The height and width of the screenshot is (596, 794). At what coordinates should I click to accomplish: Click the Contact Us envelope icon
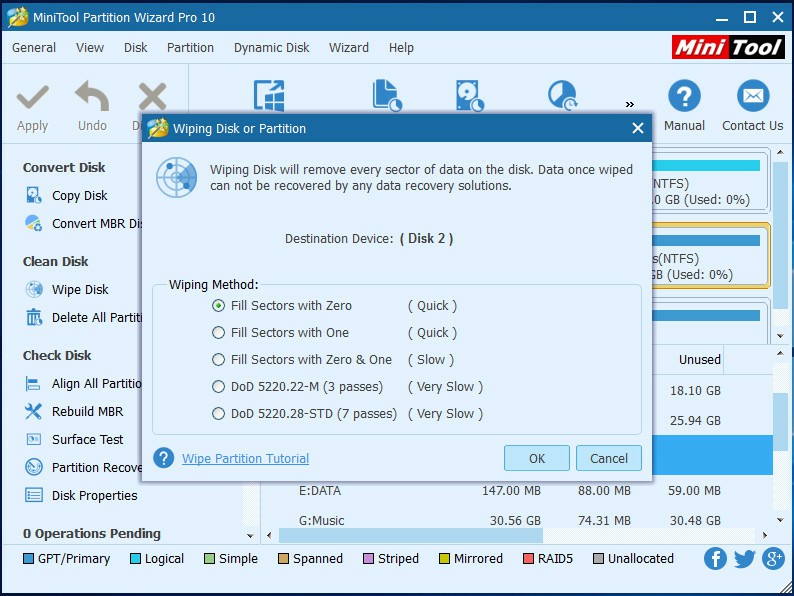pyautogui.click(x=753, y=96)
